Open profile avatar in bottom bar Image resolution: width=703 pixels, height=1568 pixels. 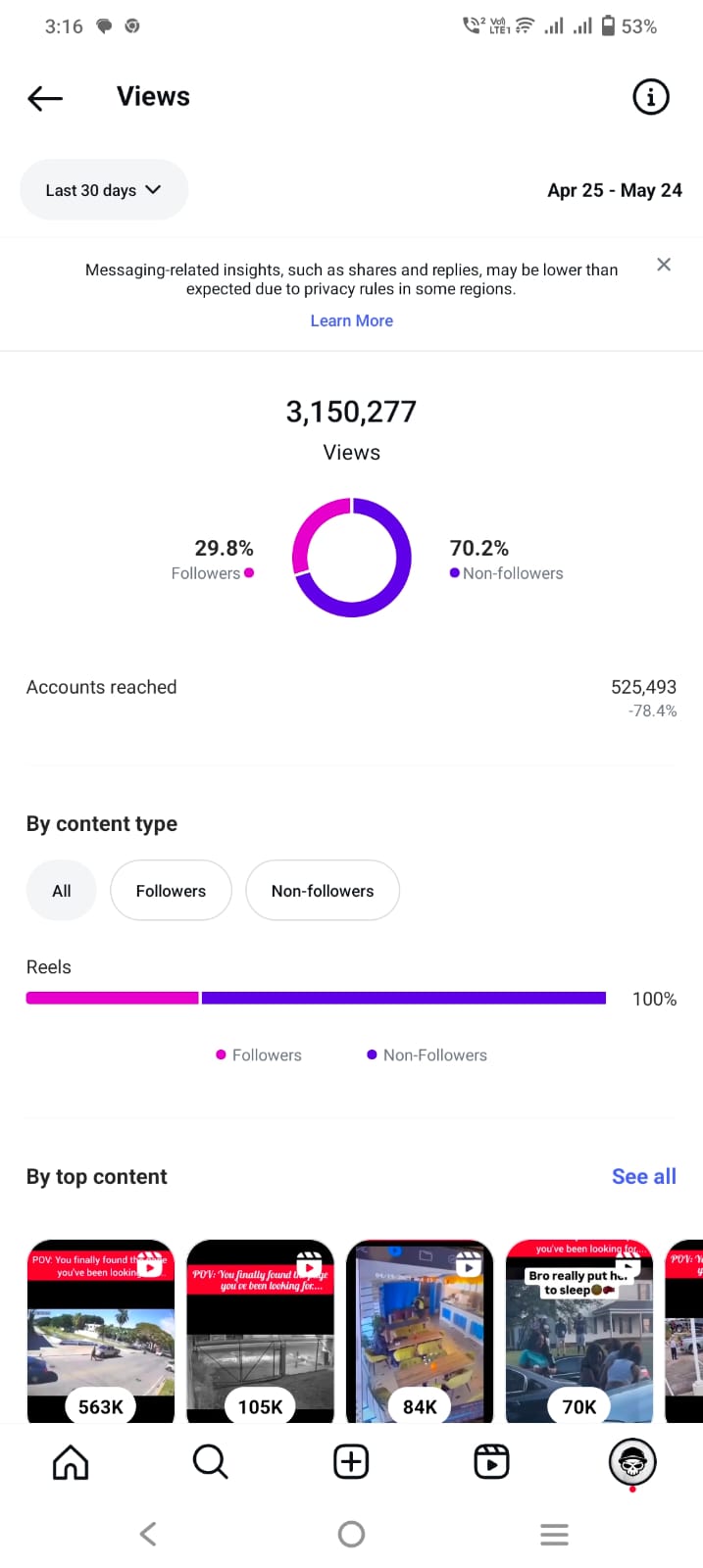pos(632,1462)
